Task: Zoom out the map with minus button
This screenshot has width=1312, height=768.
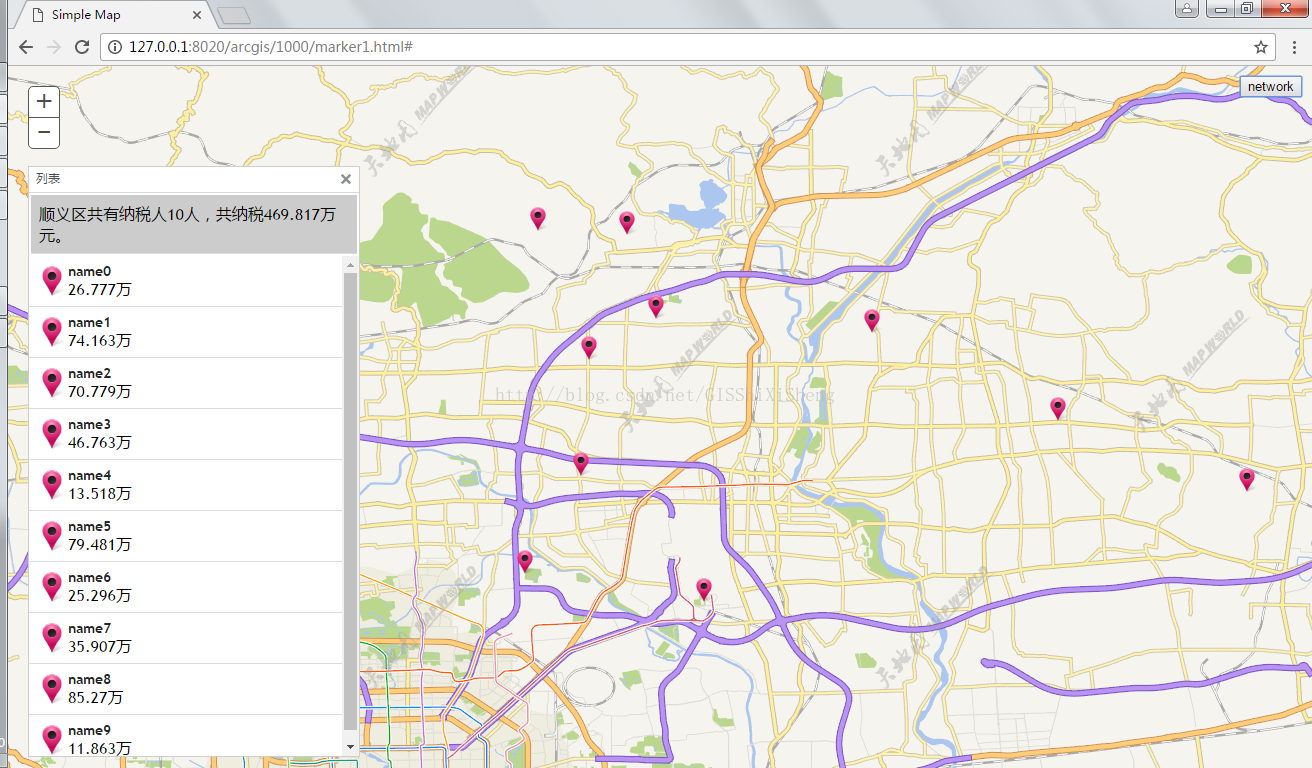Action: [x=44, y=133]
